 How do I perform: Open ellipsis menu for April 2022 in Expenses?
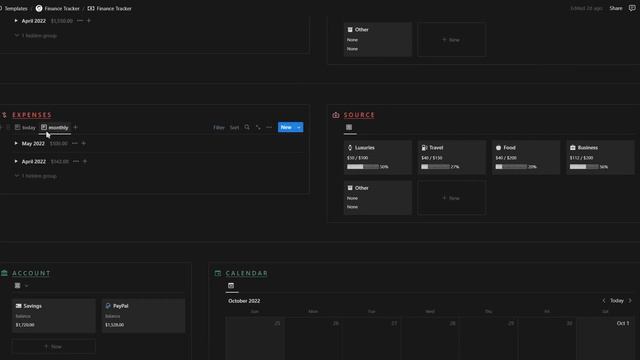point(76,161)
